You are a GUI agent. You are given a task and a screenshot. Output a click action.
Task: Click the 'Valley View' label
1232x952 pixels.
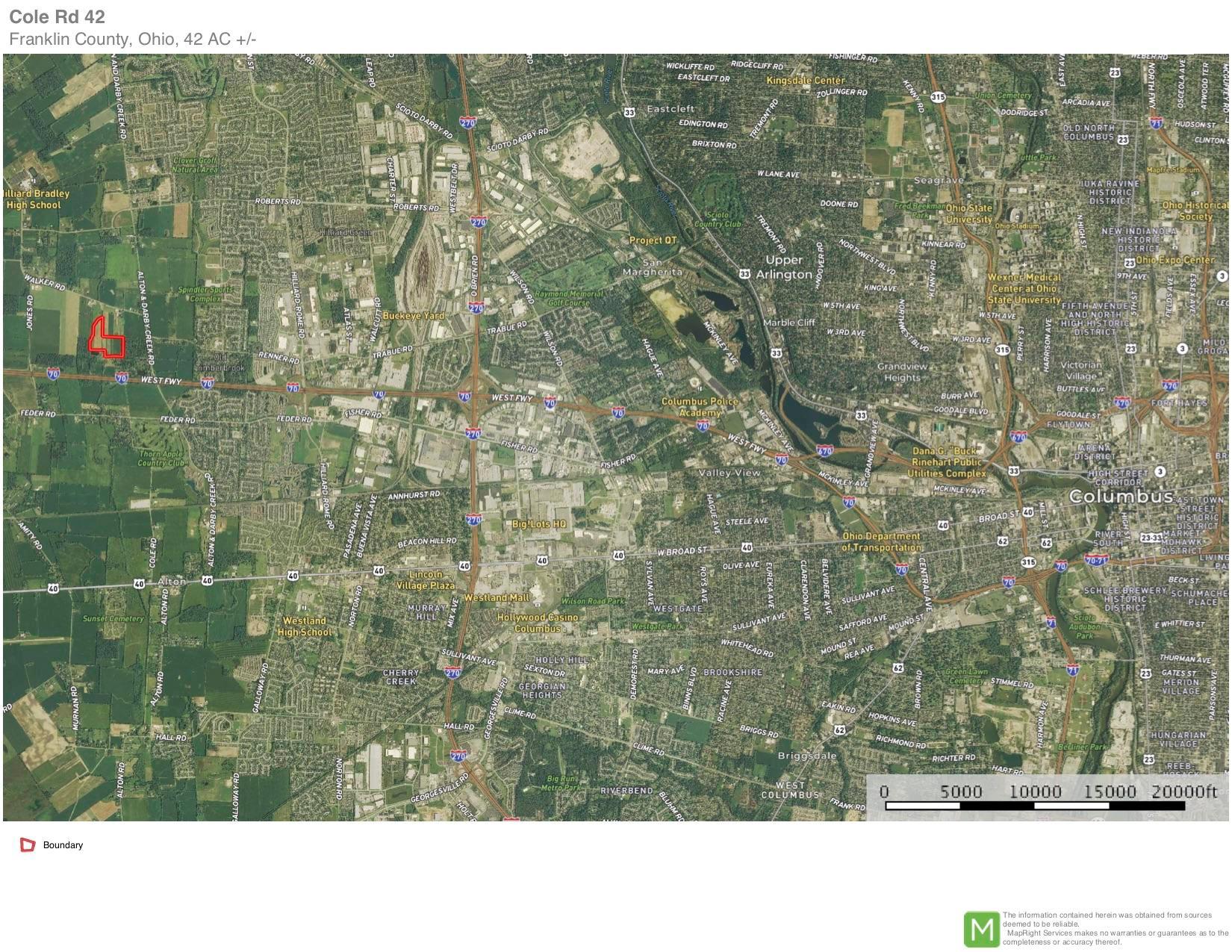coord(729,473)
